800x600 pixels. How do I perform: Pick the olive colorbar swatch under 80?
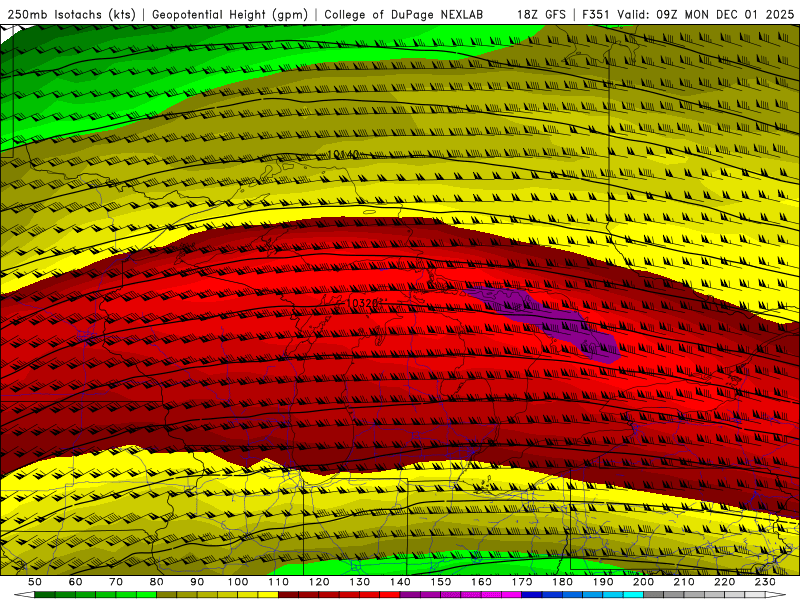pyautogui.click(x=167, y=595)
